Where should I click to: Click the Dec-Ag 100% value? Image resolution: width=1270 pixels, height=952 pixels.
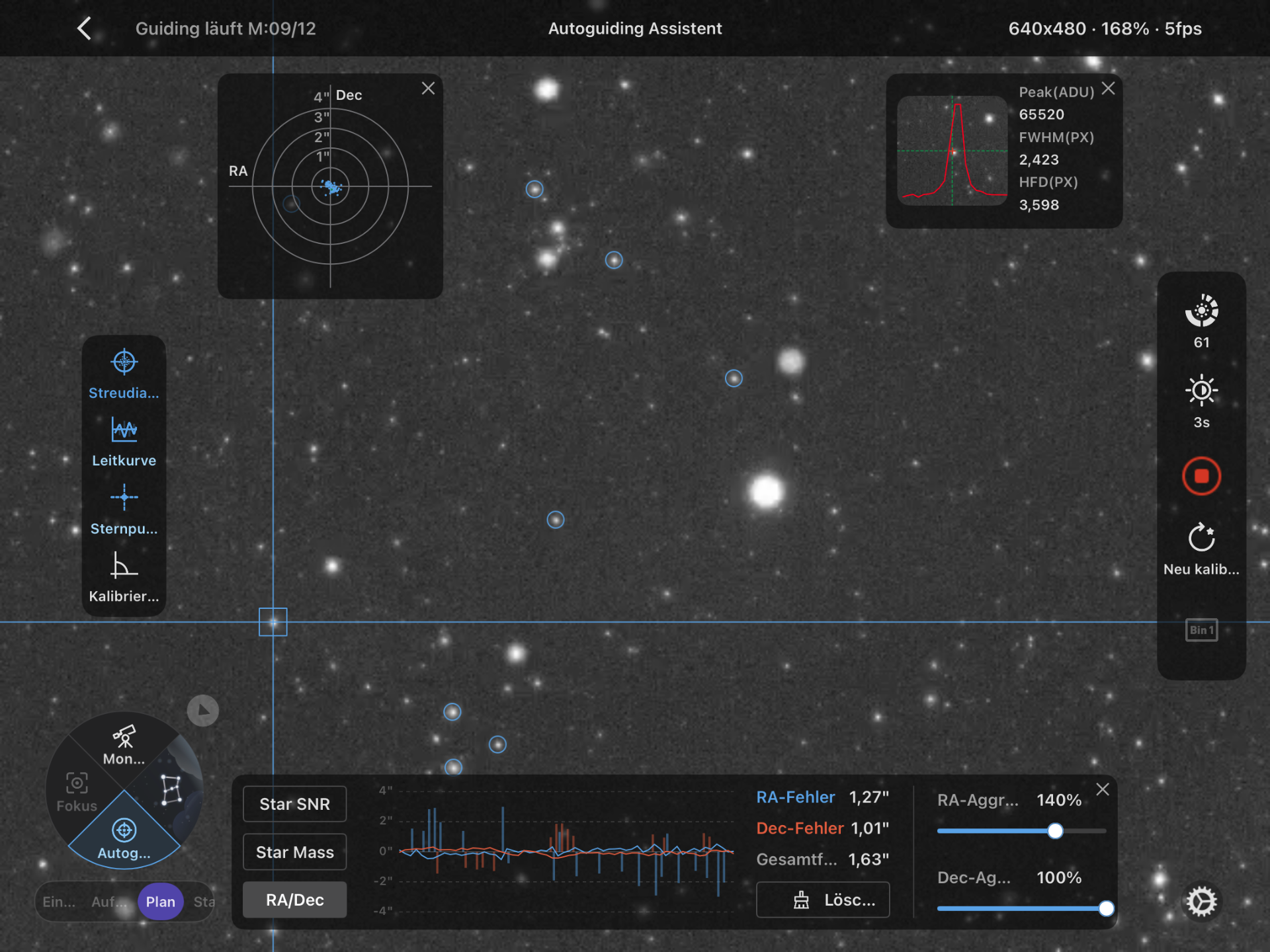coord(1059,877)
